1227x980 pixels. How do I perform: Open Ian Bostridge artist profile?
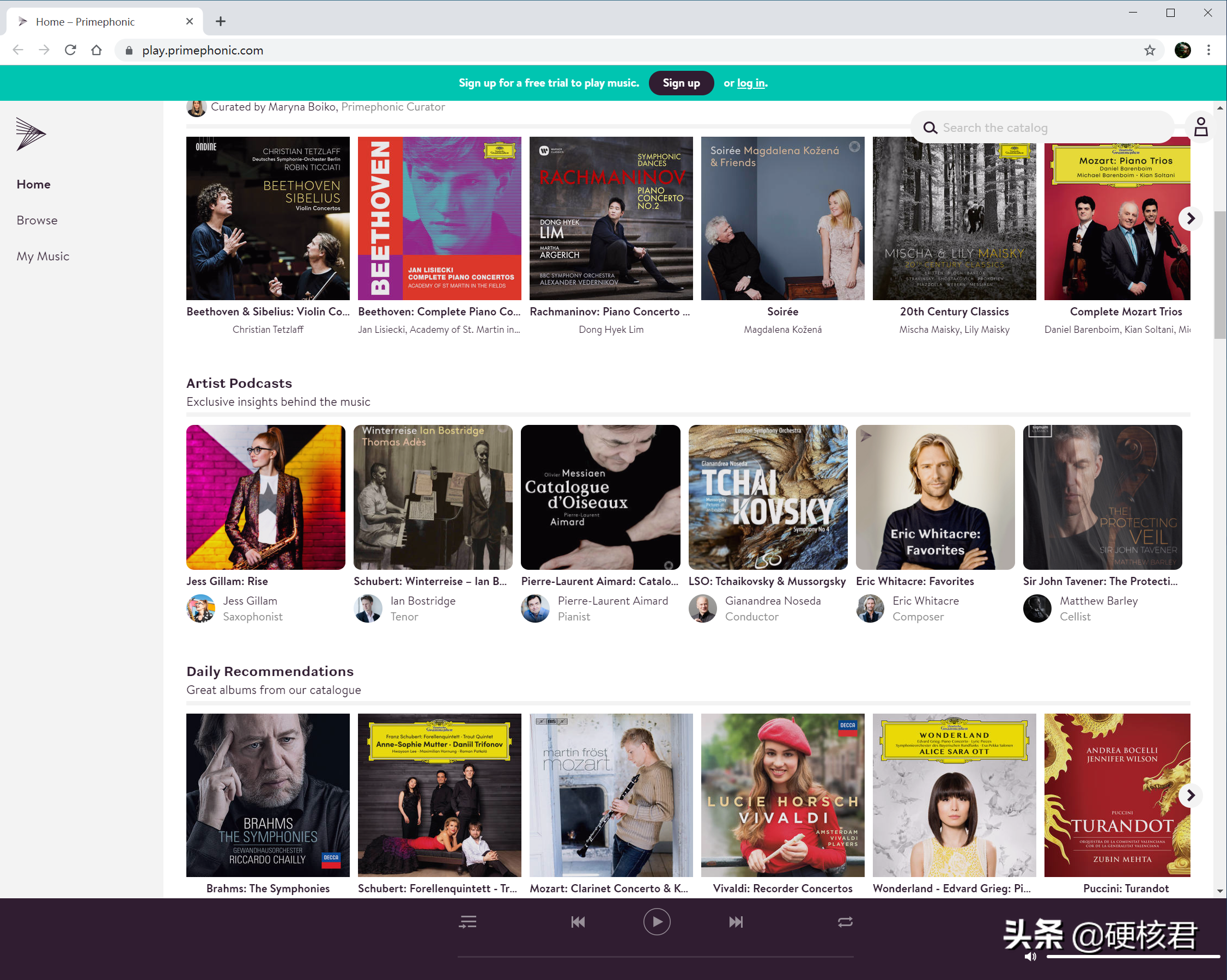[423, 601]
